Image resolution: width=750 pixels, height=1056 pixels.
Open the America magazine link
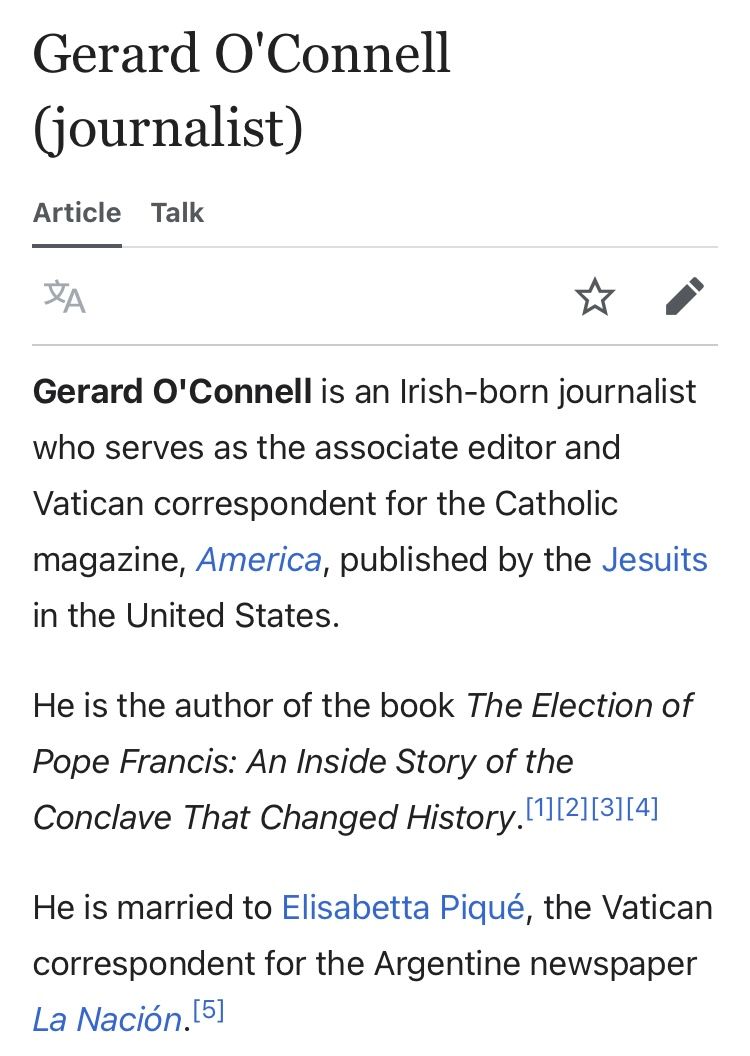(259, 560)
